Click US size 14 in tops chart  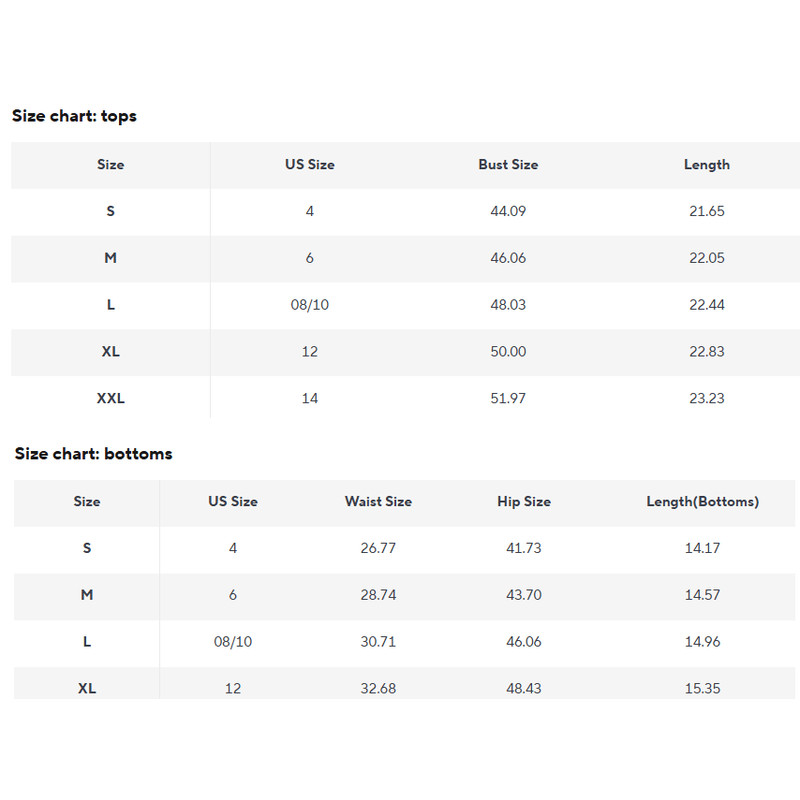click(309, 399)
